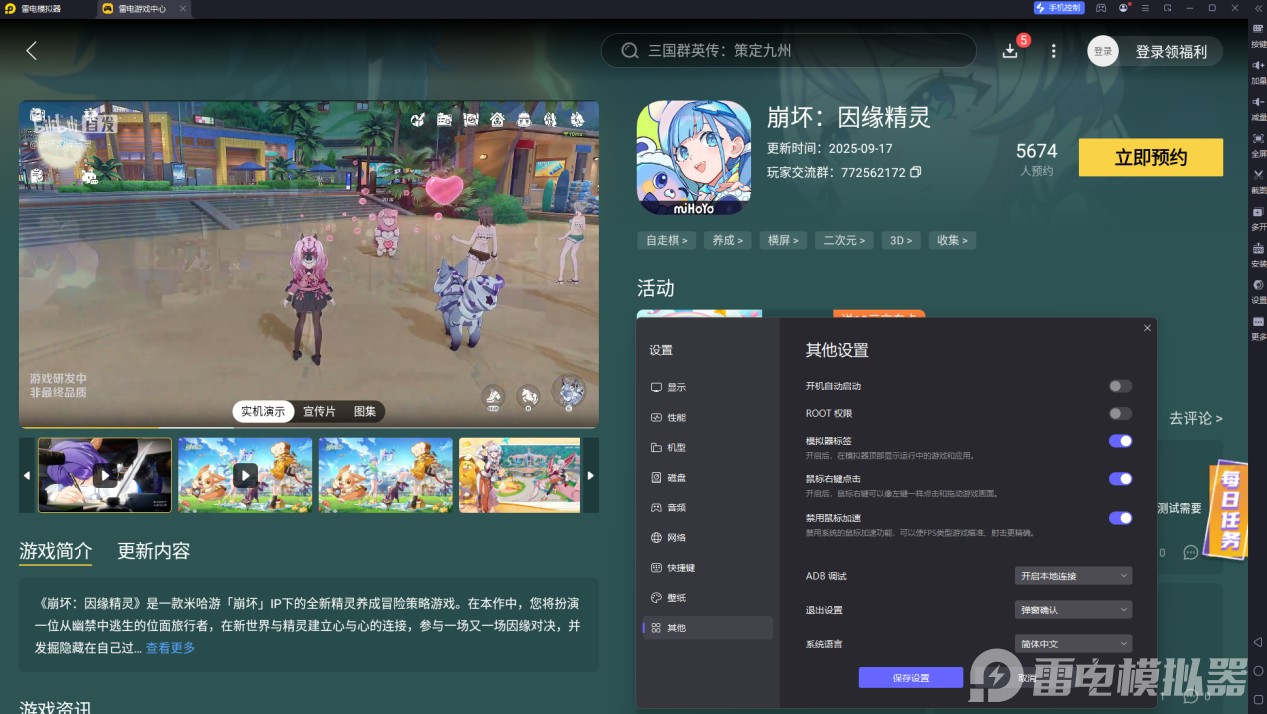This screenshot has width=1267, height=714.
Task: Click the 登录 avatar circle
Action: coord(1103,51)
